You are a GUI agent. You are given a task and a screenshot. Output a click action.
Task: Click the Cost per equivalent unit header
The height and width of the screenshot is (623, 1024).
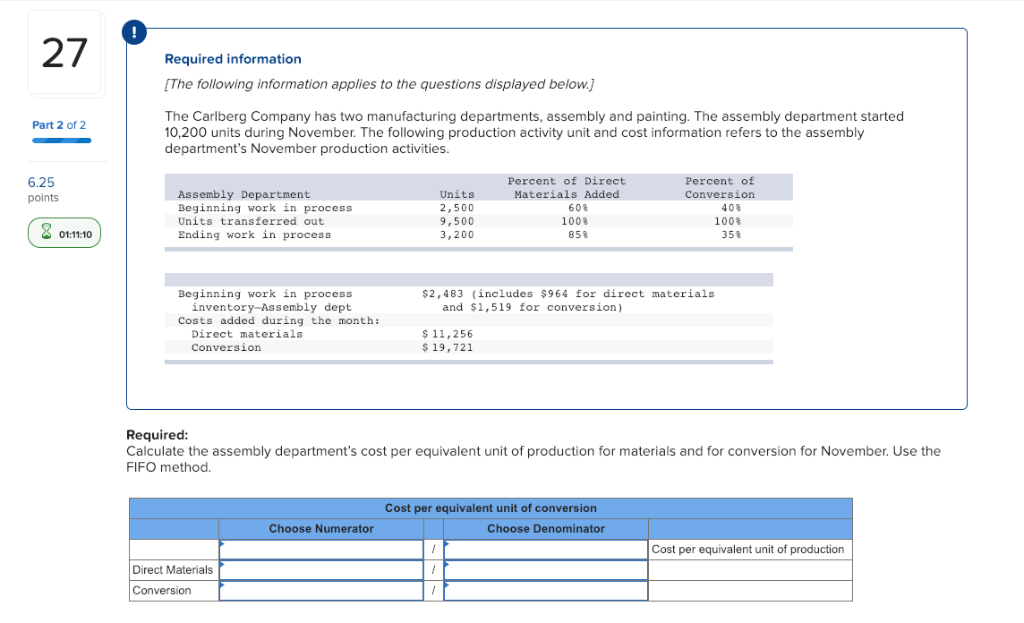pos(491,508)
